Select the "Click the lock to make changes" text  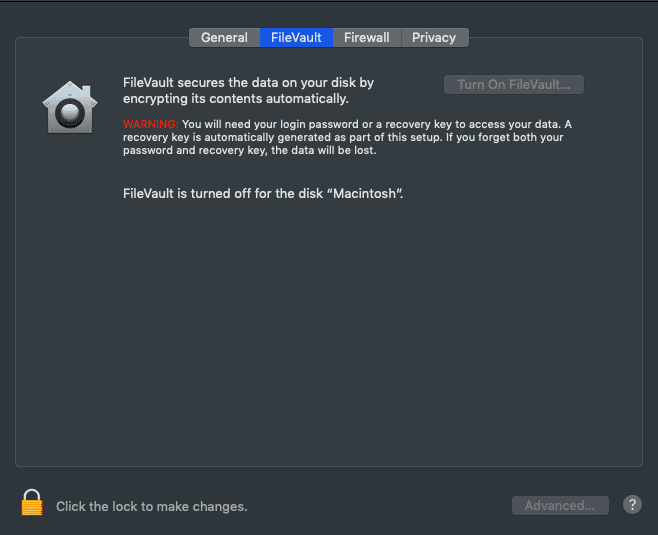151,506
